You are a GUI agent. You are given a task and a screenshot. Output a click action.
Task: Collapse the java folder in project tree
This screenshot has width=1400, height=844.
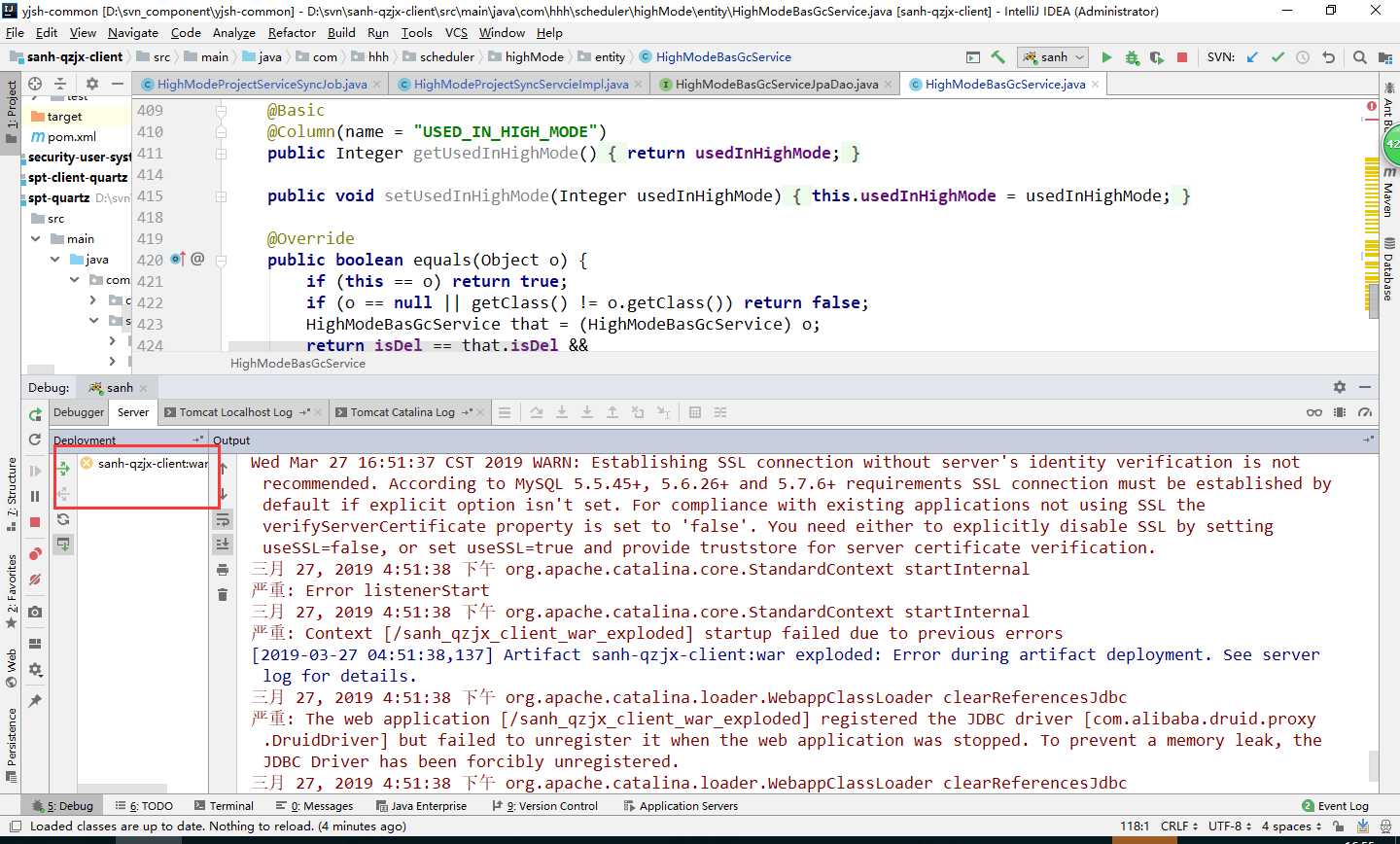(55, 260)
